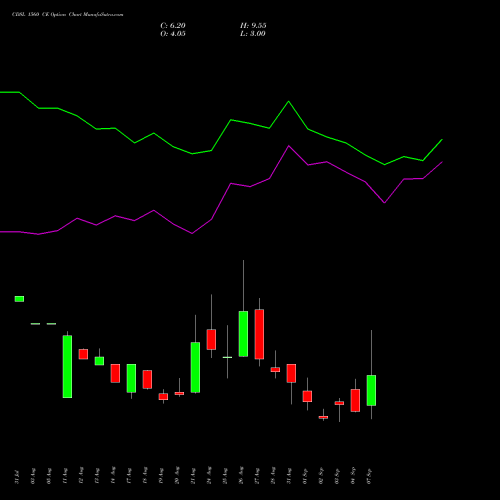Click the green candlestick for 21 Aug
The height and width of the screenshot is (500, 500).
pos(195,367)
